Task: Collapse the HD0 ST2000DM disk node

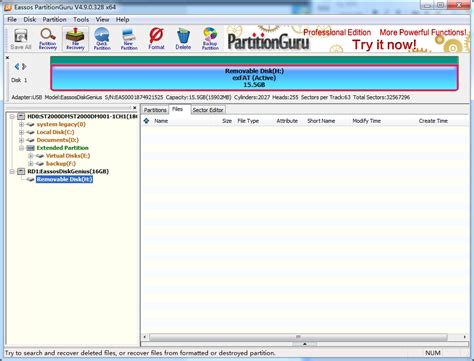Action: 12,116
